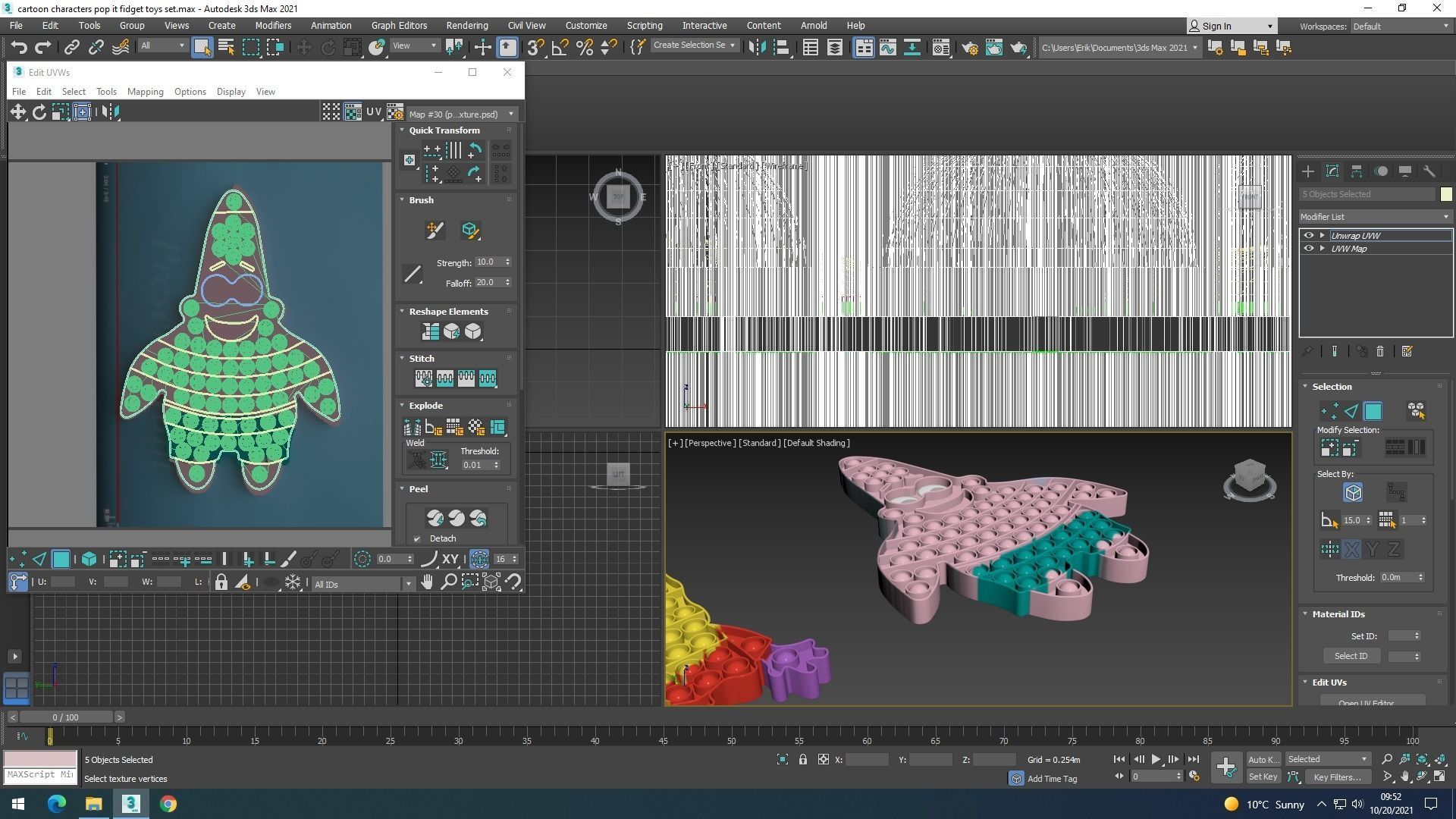Toggle the Detach checkbox under Peel
Image resolution: width=1456 pixels, height=819 pixels.
click(x=417, y=539)
